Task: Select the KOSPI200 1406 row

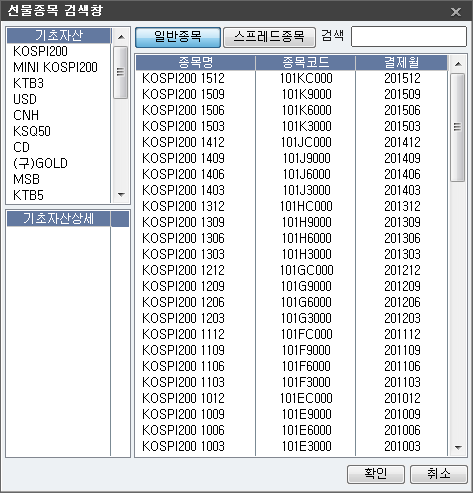Action: [x=291, y=174]
